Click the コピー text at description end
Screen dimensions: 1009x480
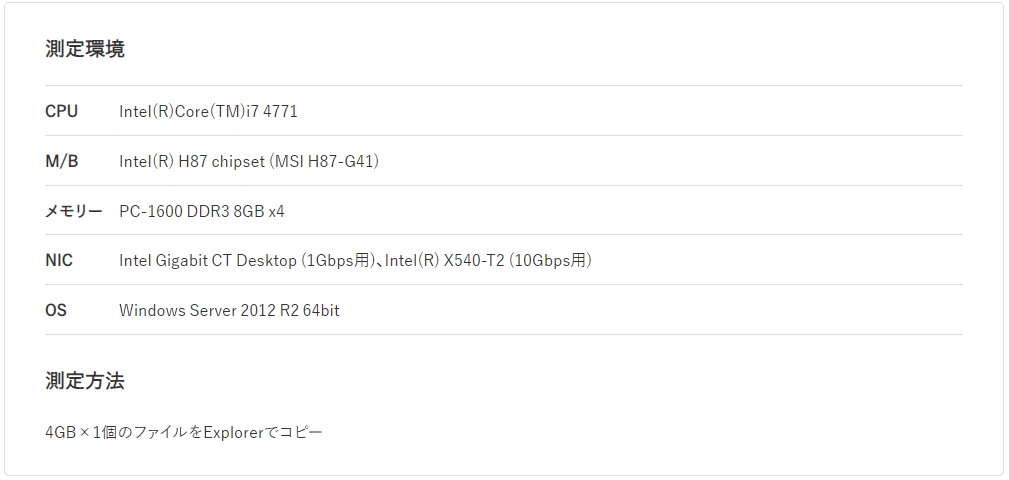tap(301, 432)
